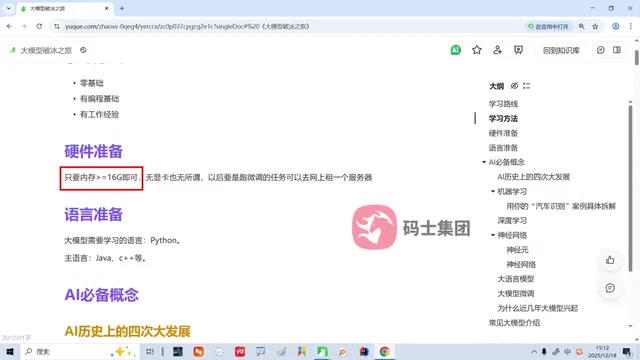Image resolution: width=640 pixels, height=360 pixels.
Task: Click the 零基础 bullet item
Action: [91, 83]
